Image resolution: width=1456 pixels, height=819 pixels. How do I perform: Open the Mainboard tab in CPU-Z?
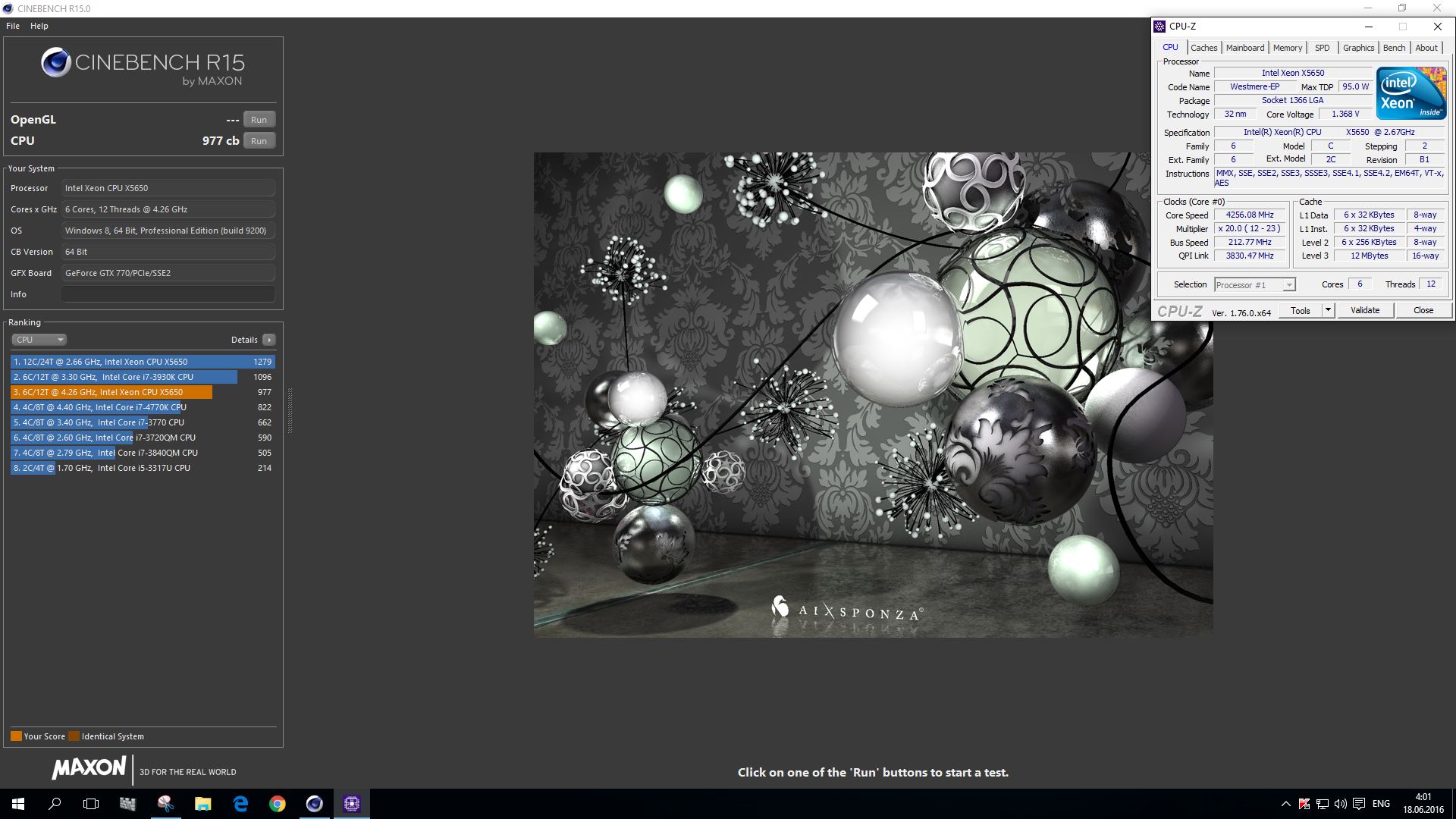[x=1244, y=48]
